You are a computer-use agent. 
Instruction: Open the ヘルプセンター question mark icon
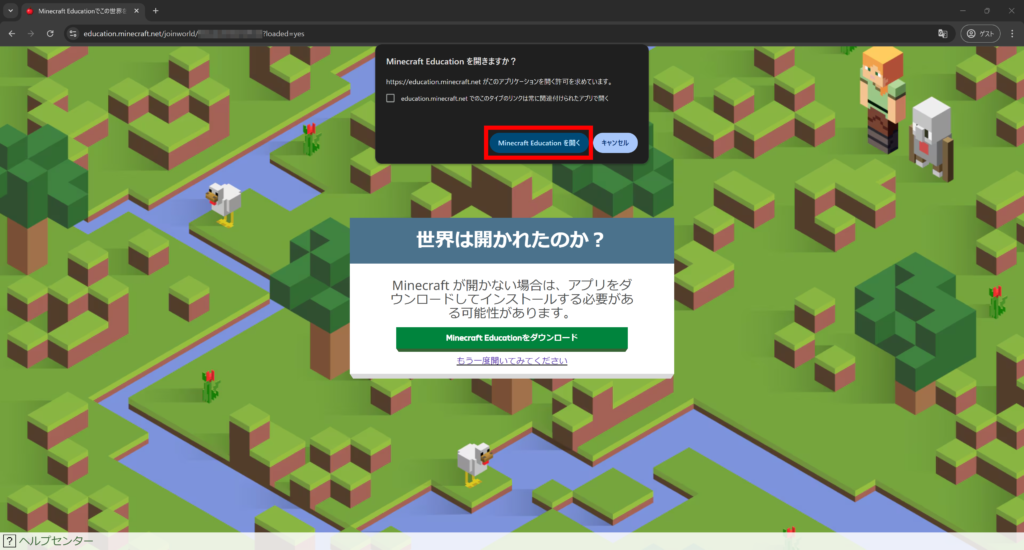pos(9,541)
